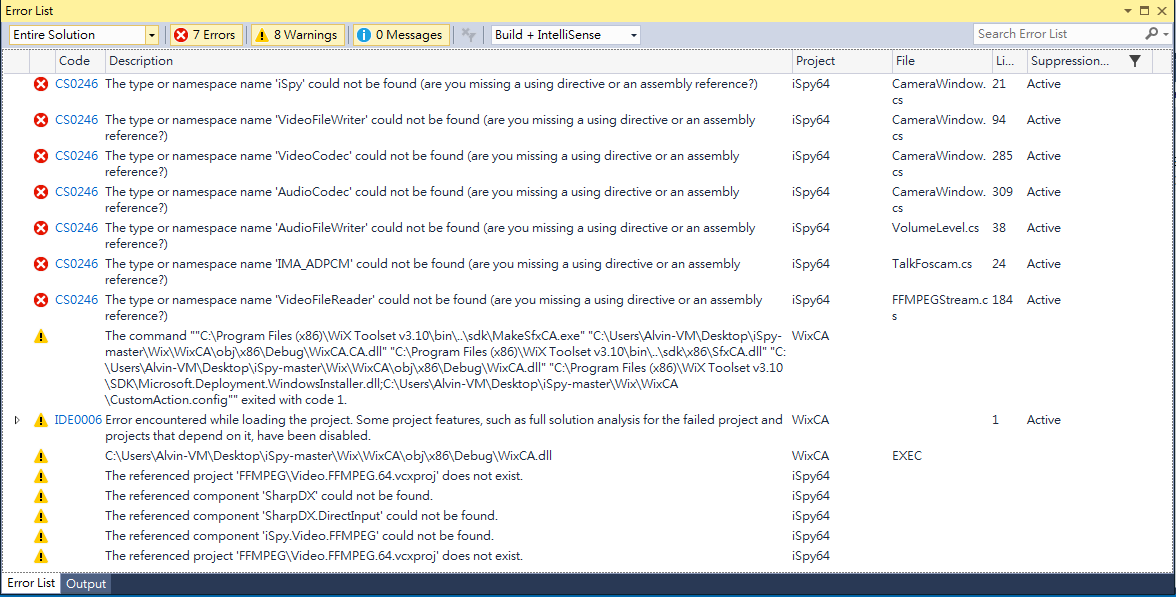Expand the IDE0006 warning row
The height and width of the screenshot is (597, 1176).
tap(17, 420)
